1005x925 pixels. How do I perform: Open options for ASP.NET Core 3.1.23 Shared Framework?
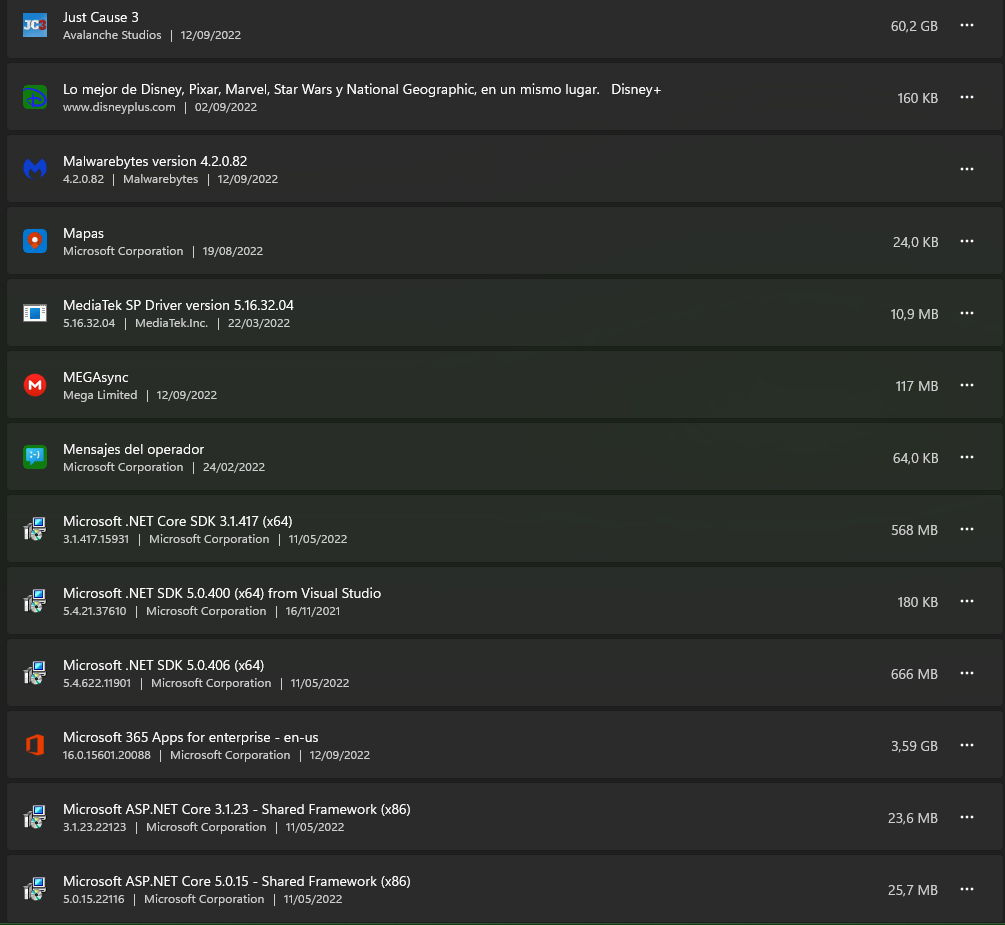(x=967, y=817)
